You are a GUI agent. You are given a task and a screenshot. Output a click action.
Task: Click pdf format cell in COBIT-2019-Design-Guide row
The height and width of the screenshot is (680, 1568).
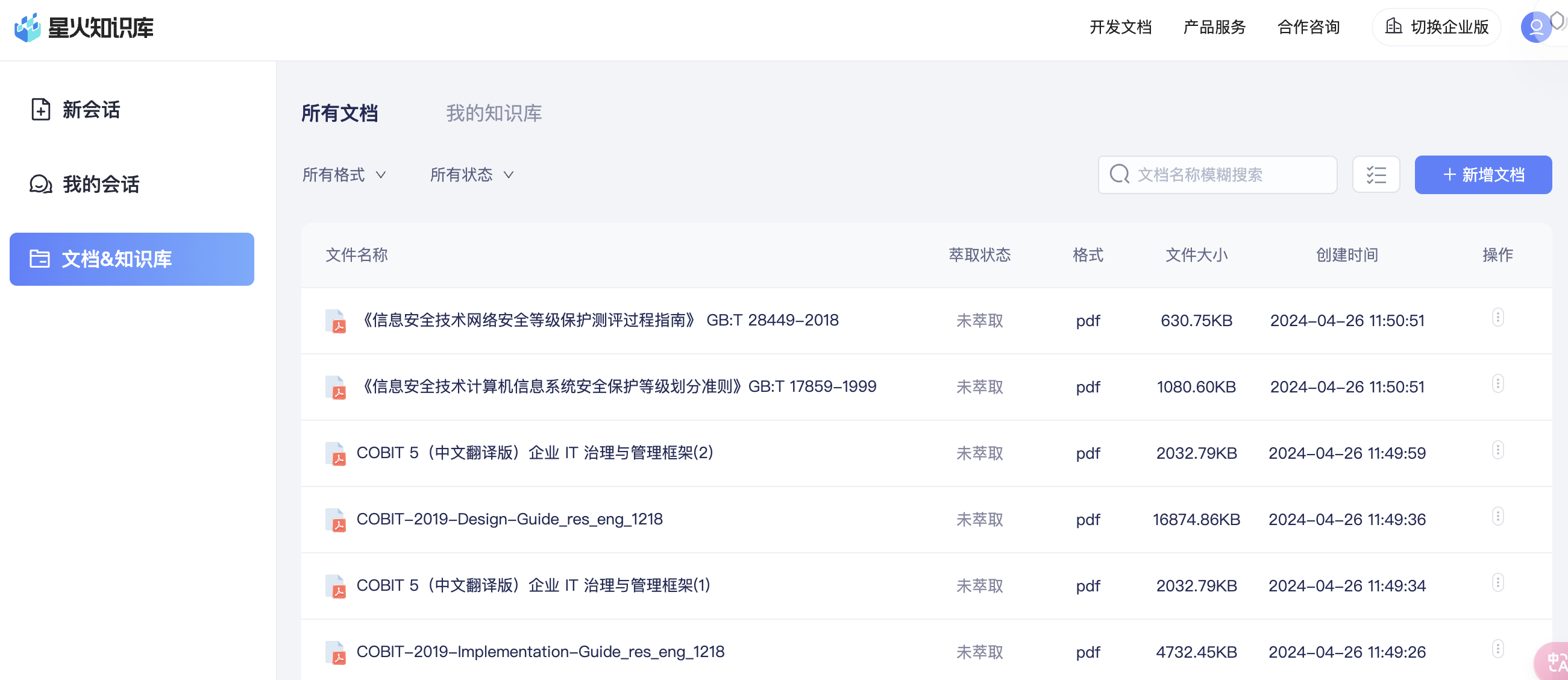pyautogui.click(x=1088, y=520)
